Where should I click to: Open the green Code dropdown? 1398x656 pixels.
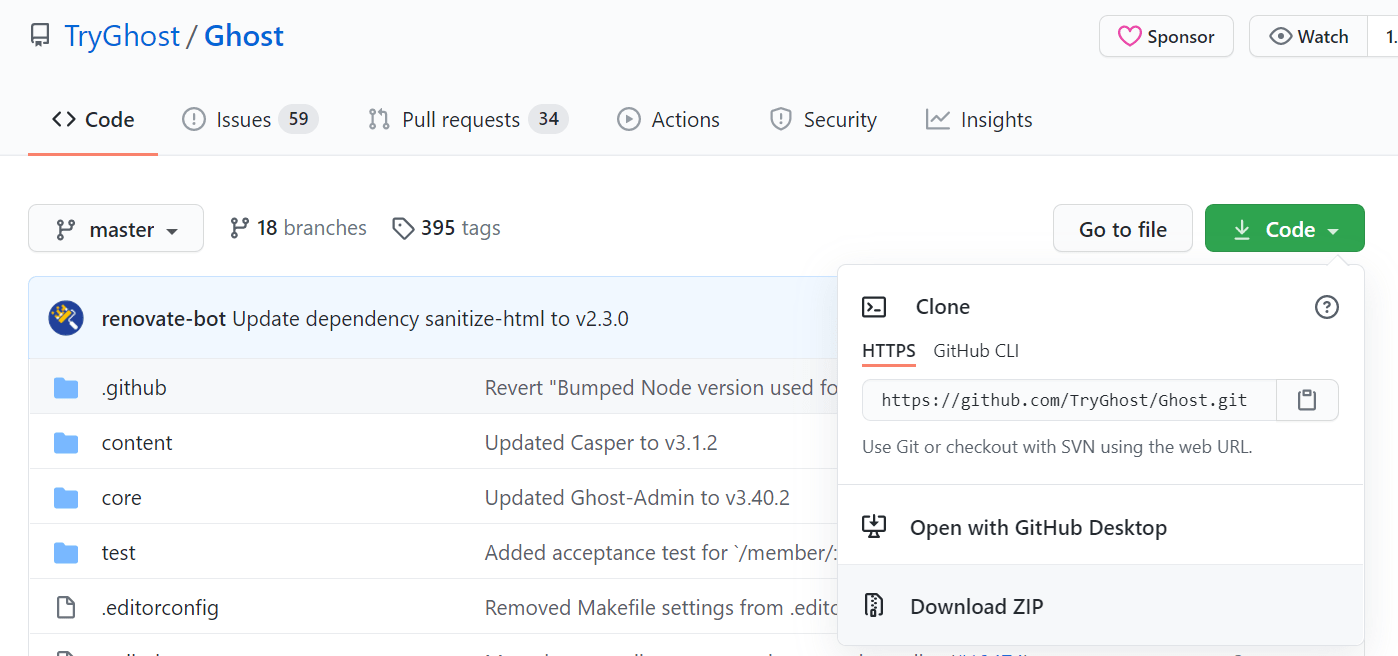1284,228
